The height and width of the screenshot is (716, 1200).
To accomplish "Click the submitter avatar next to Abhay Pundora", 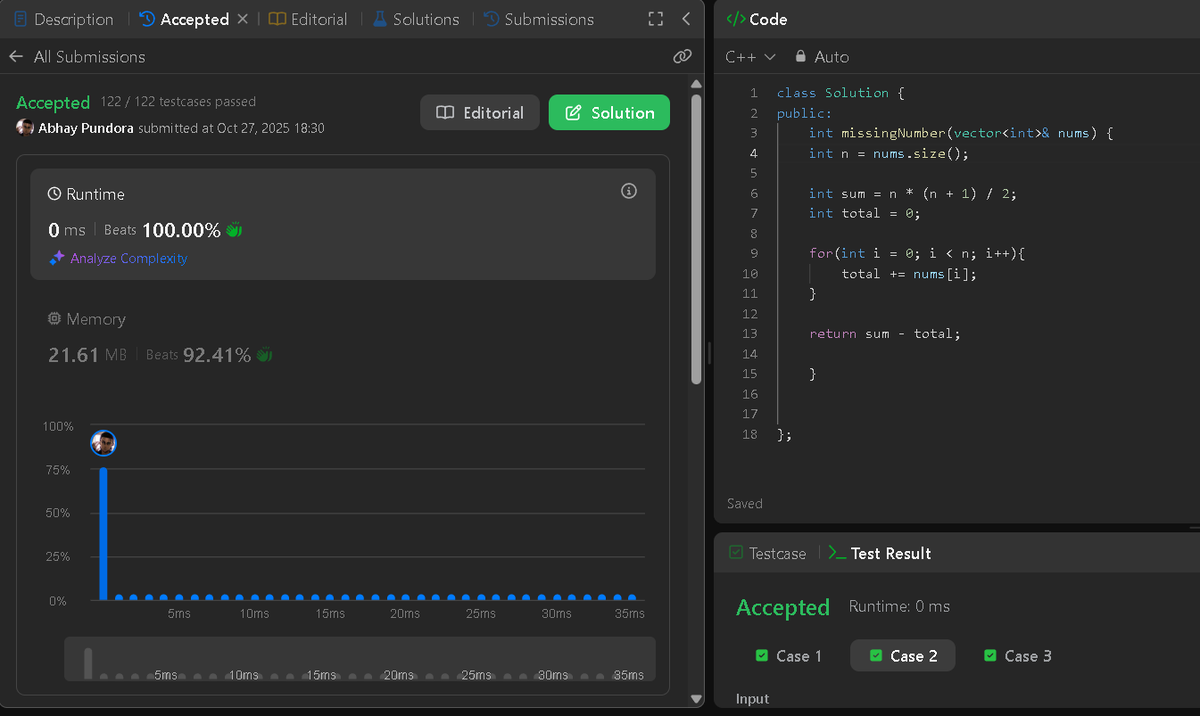I will (x=25, y=127).
